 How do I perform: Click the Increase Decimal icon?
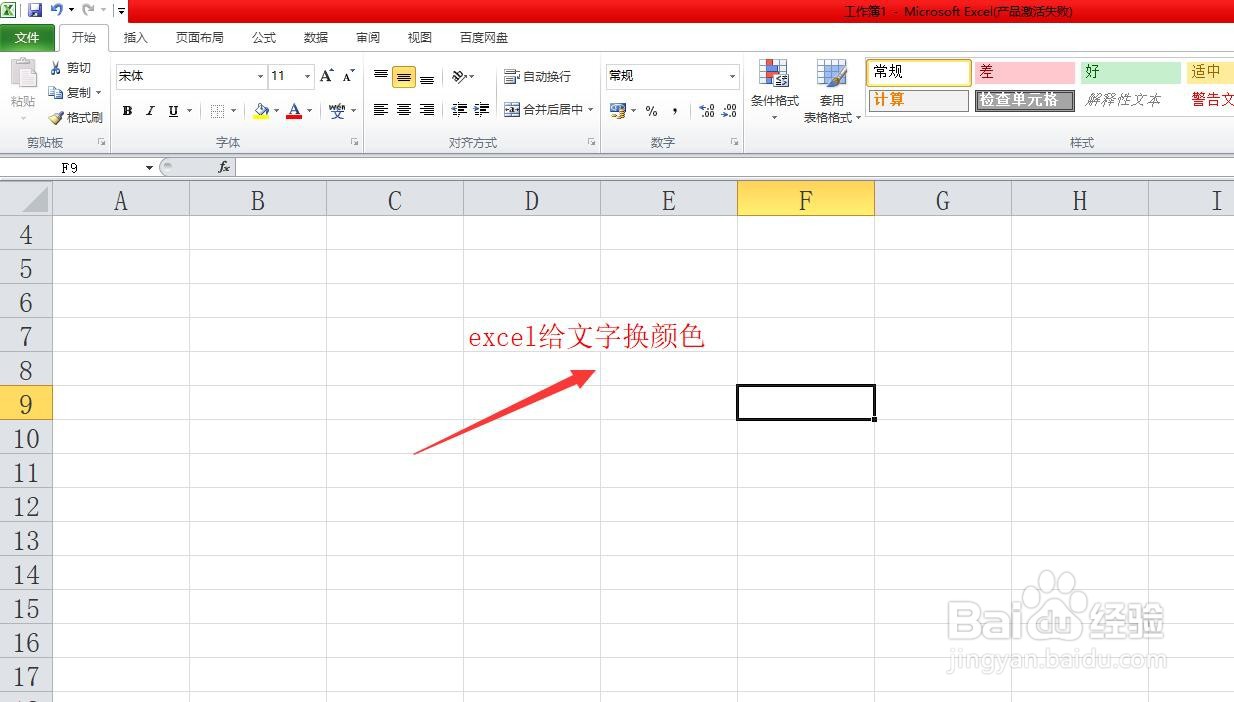[707, 111]
